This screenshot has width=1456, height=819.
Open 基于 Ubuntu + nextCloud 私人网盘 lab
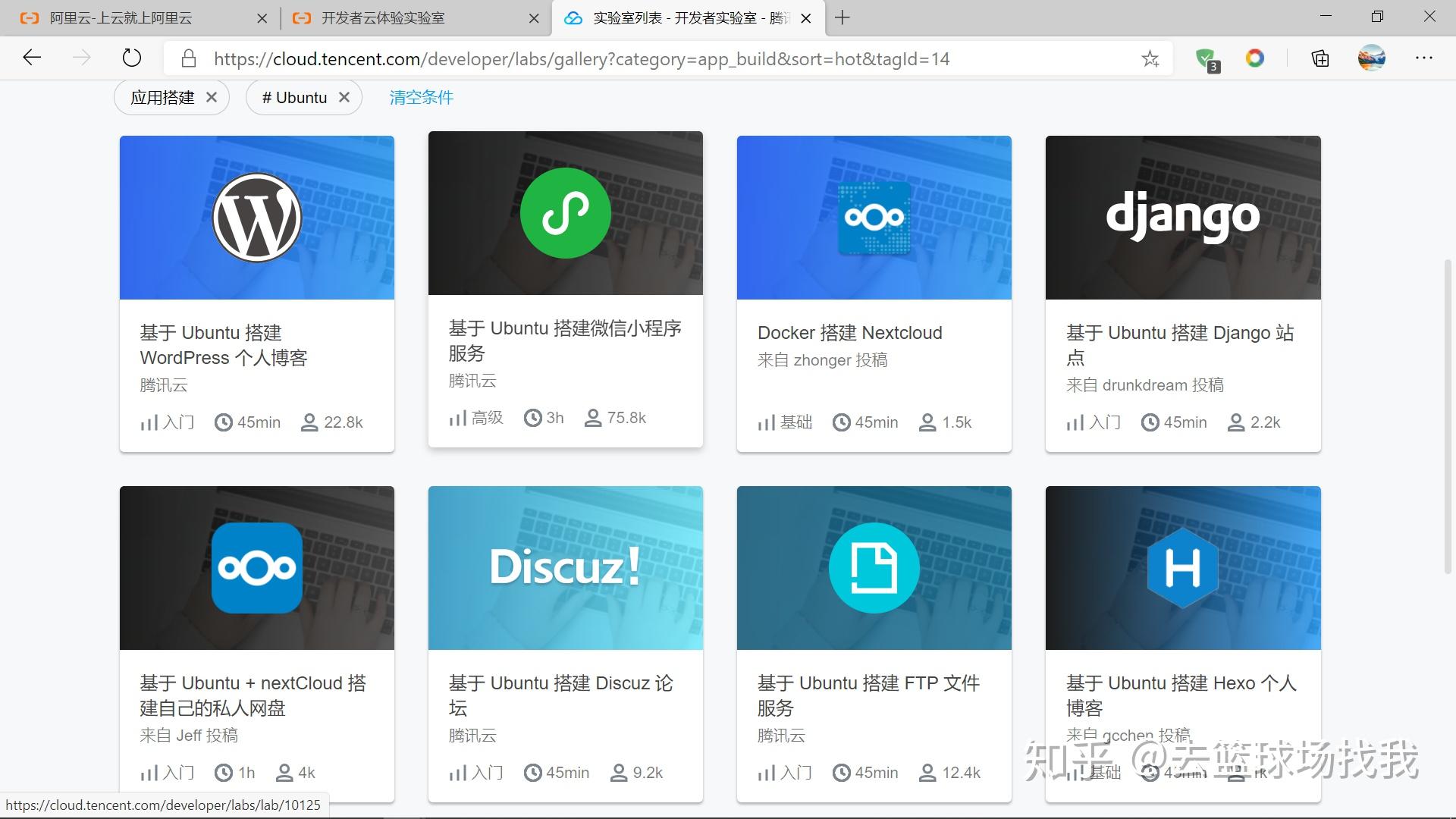point(253,695)
